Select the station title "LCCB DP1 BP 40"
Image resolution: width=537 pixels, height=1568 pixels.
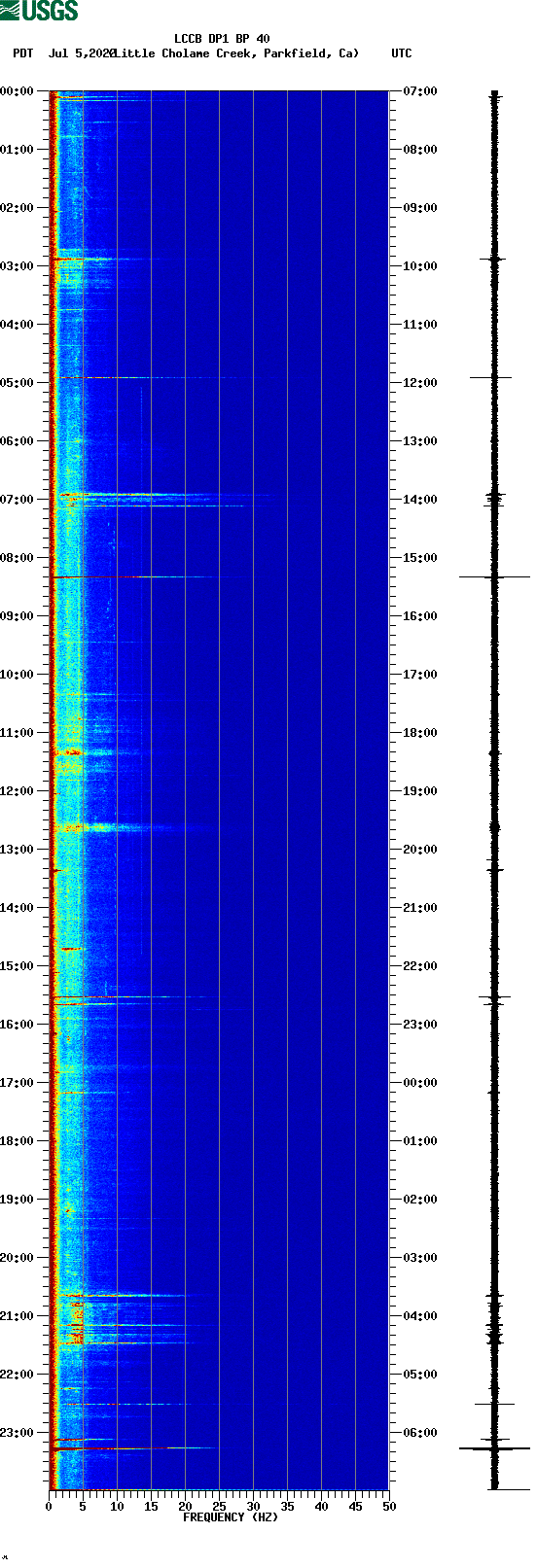(222, 39)
